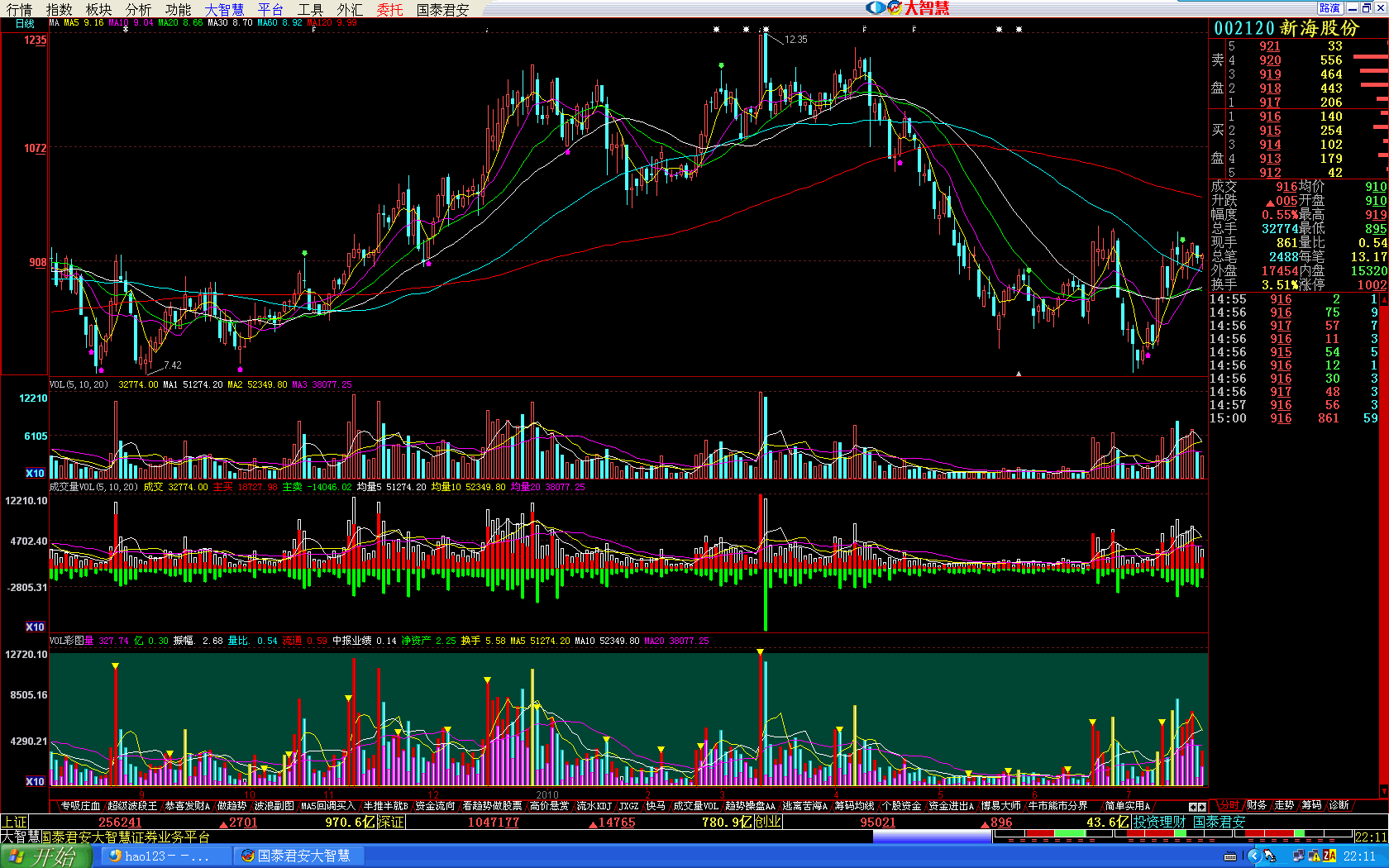Click the 上证 index label in status bar
The image size is (1389, 868).
[x=14, y=823]
